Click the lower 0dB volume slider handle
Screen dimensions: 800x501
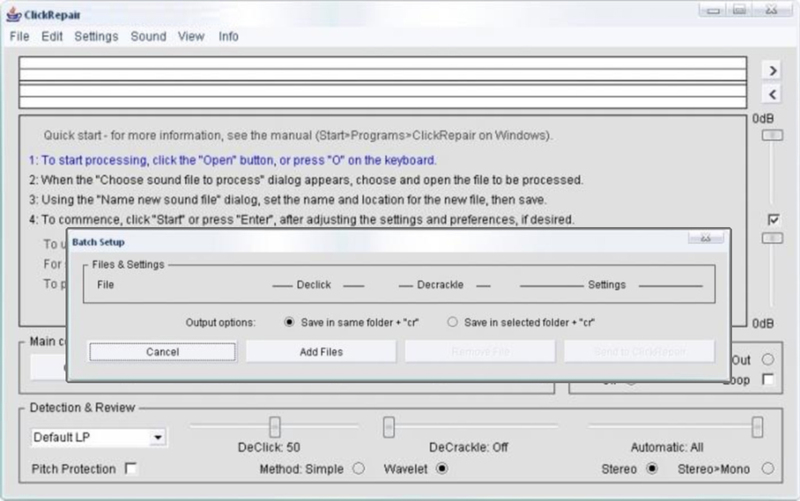coord(772,238)
